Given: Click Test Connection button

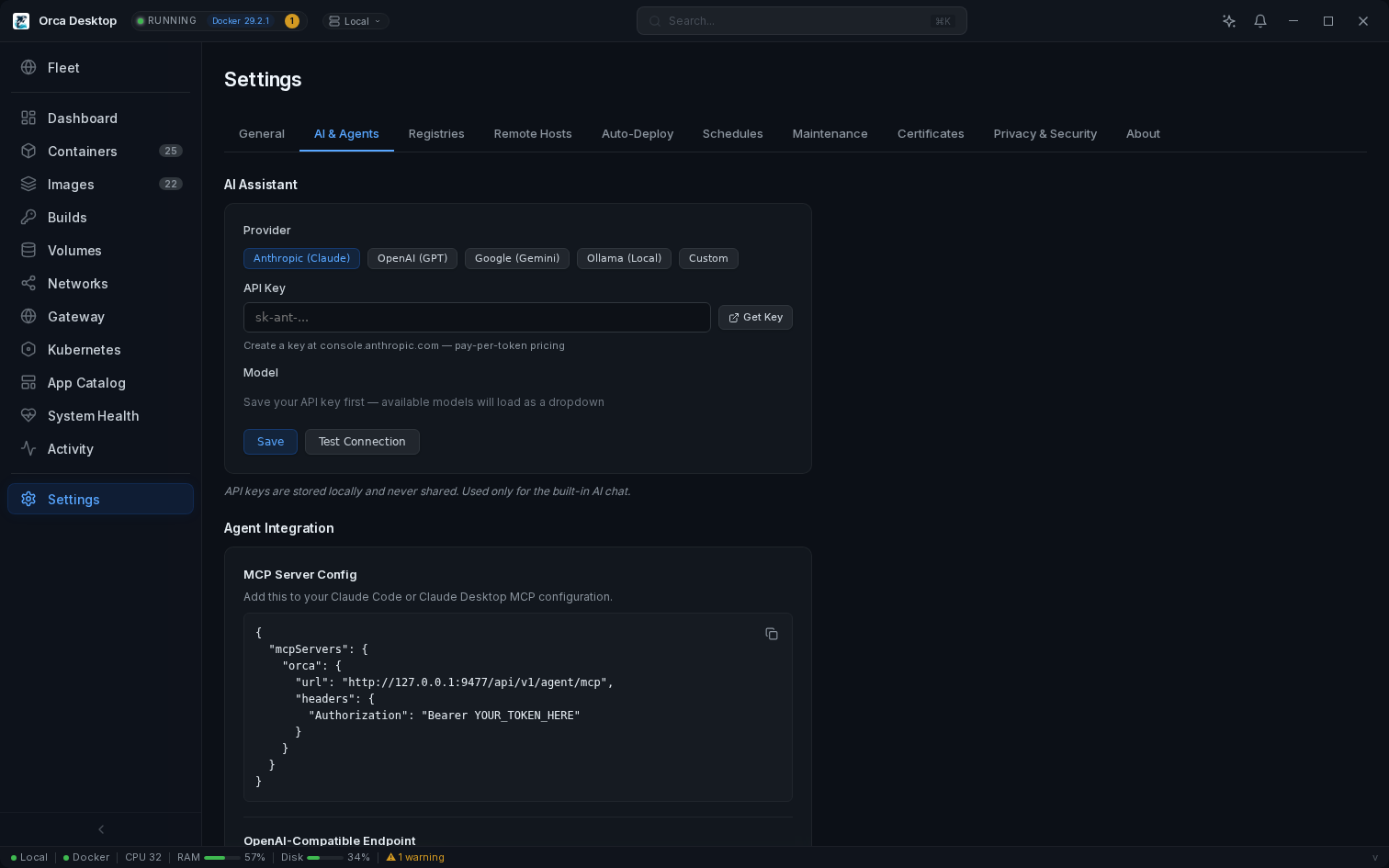Looking at the screenshot, I should (x=362, y=442).
